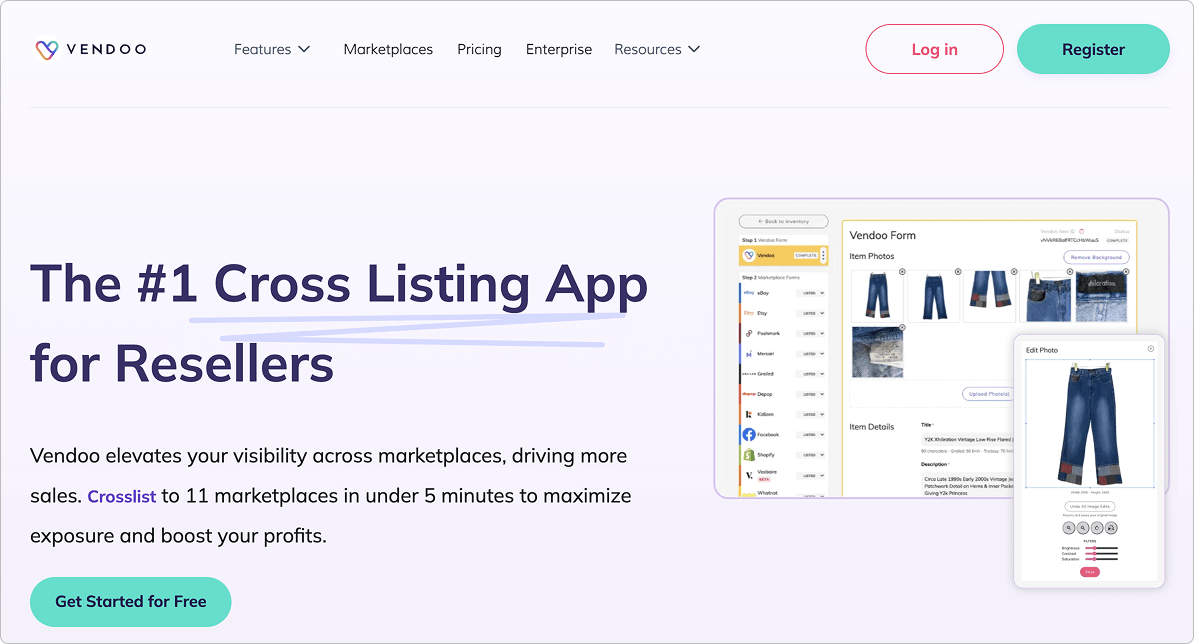This screenshot has width=1194, height=644.
Task: Expand the Shopify Listed status dropdown
Action: (x=811, y=455)
